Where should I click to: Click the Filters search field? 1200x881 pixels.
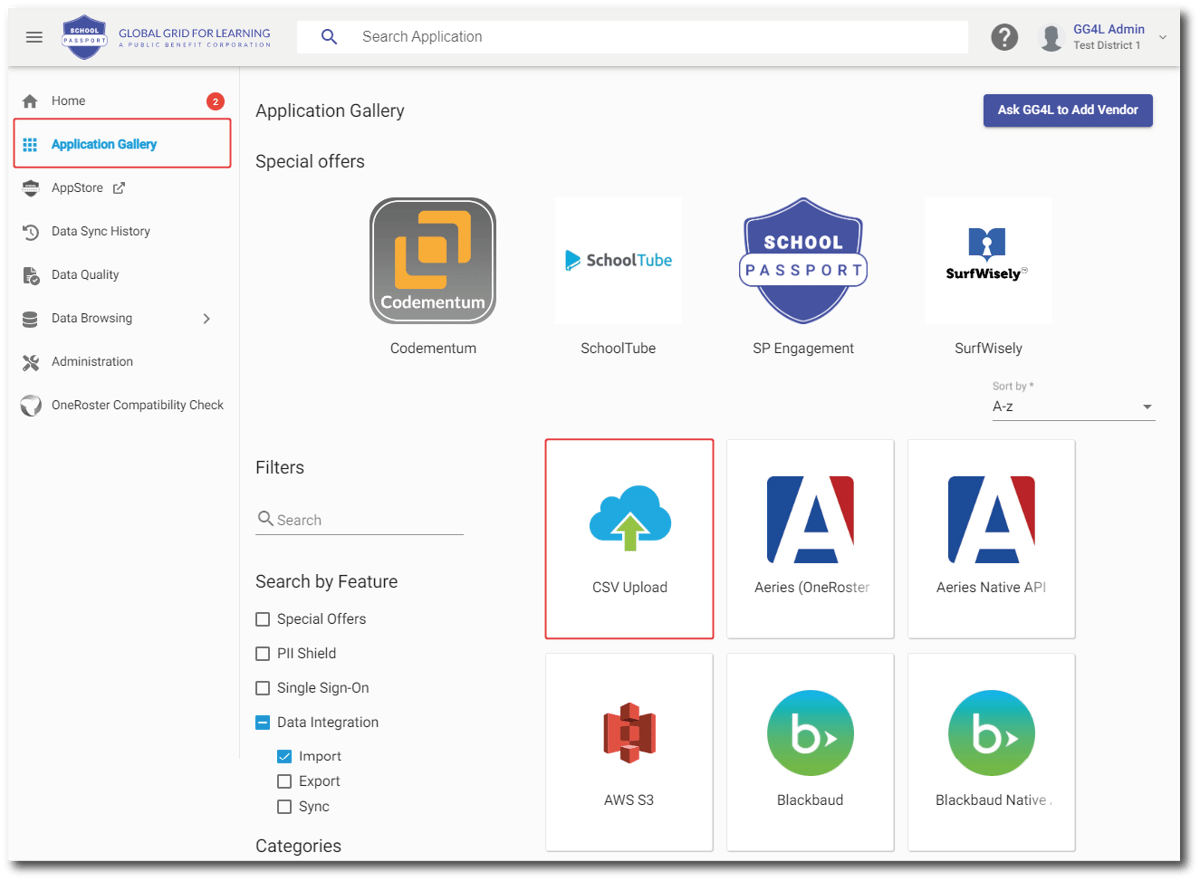(x=360, y=520)
